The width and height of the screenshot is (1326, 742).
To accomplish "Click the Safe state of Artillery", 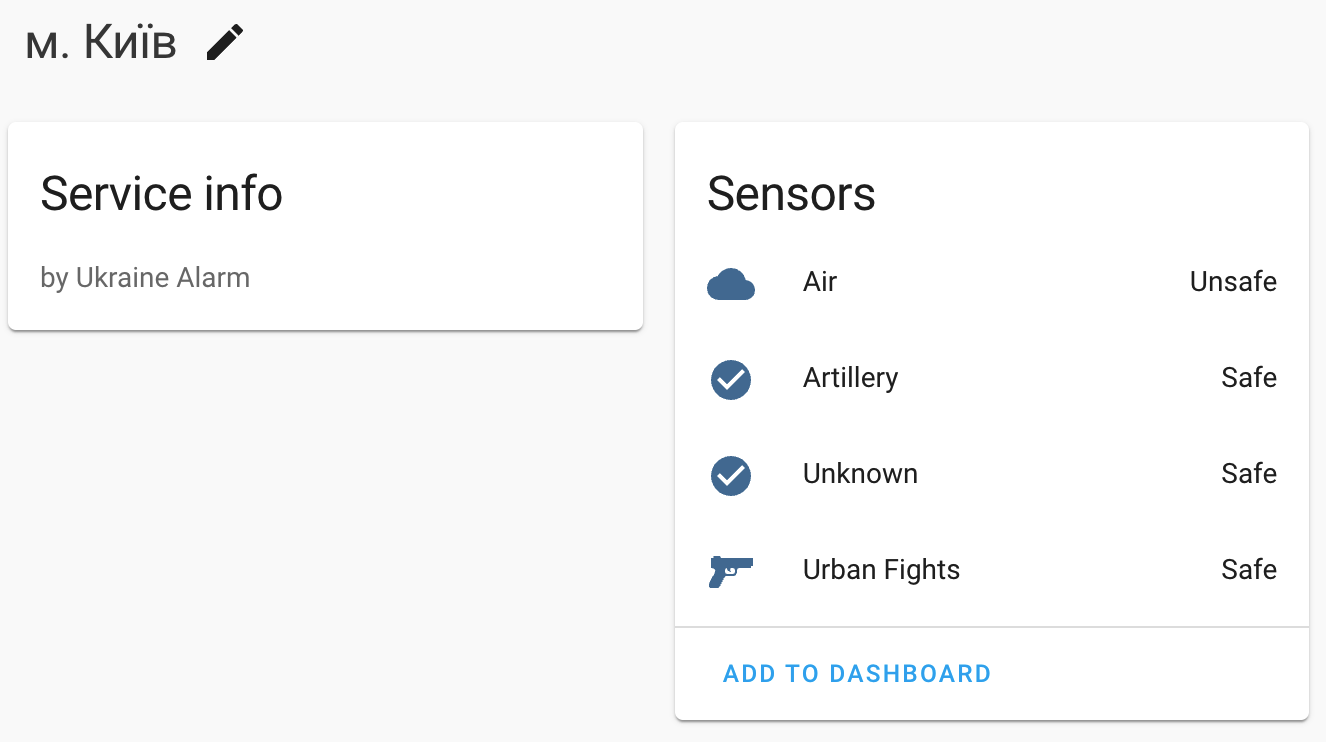I will (x=1248, y=378).
